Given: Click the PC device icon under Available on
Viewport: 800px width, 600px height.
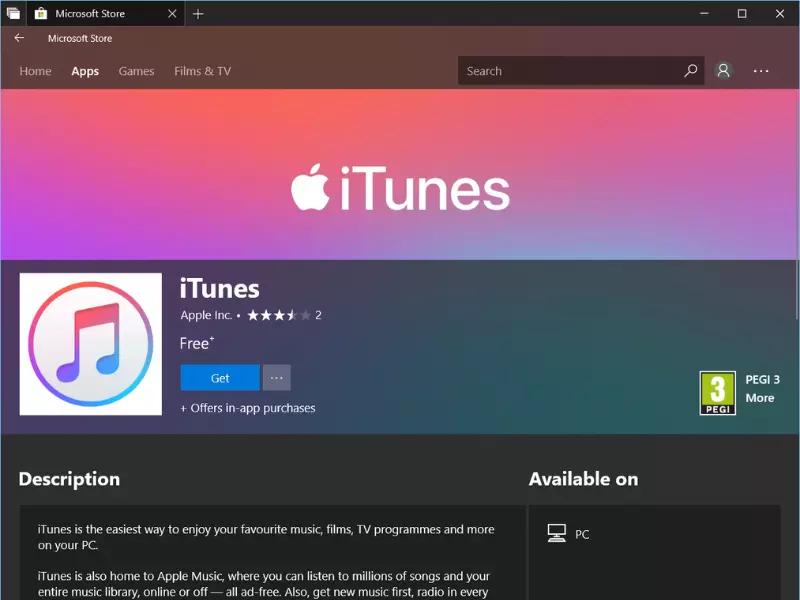Looking at the screenshot, I should click(x=557, y=533).
